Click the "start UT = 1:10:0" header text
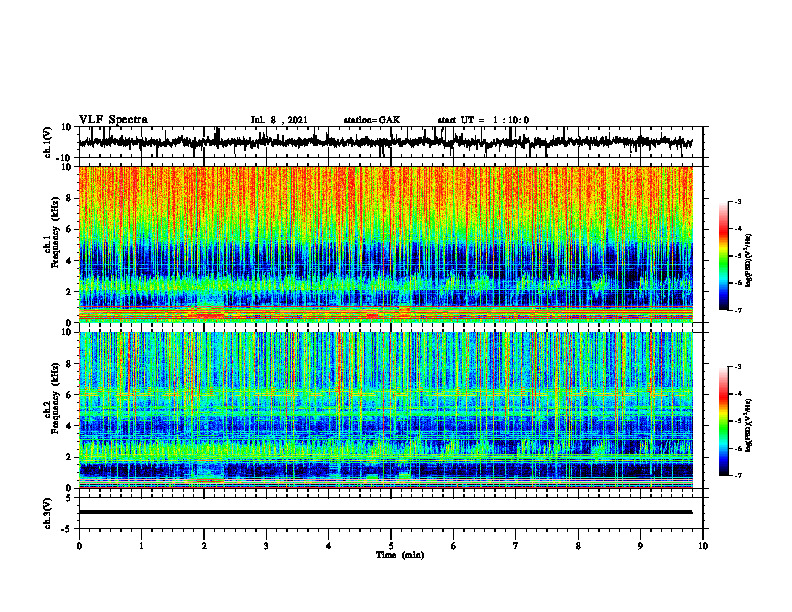The width and height of the screenshot is (792, 612). point(483,120)
